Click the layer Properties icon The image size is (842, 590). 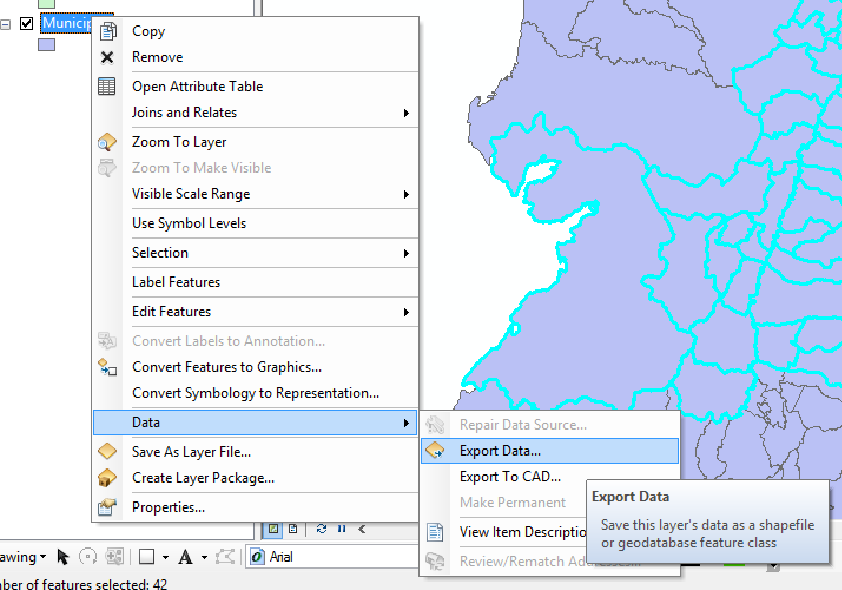pos(107,507)
